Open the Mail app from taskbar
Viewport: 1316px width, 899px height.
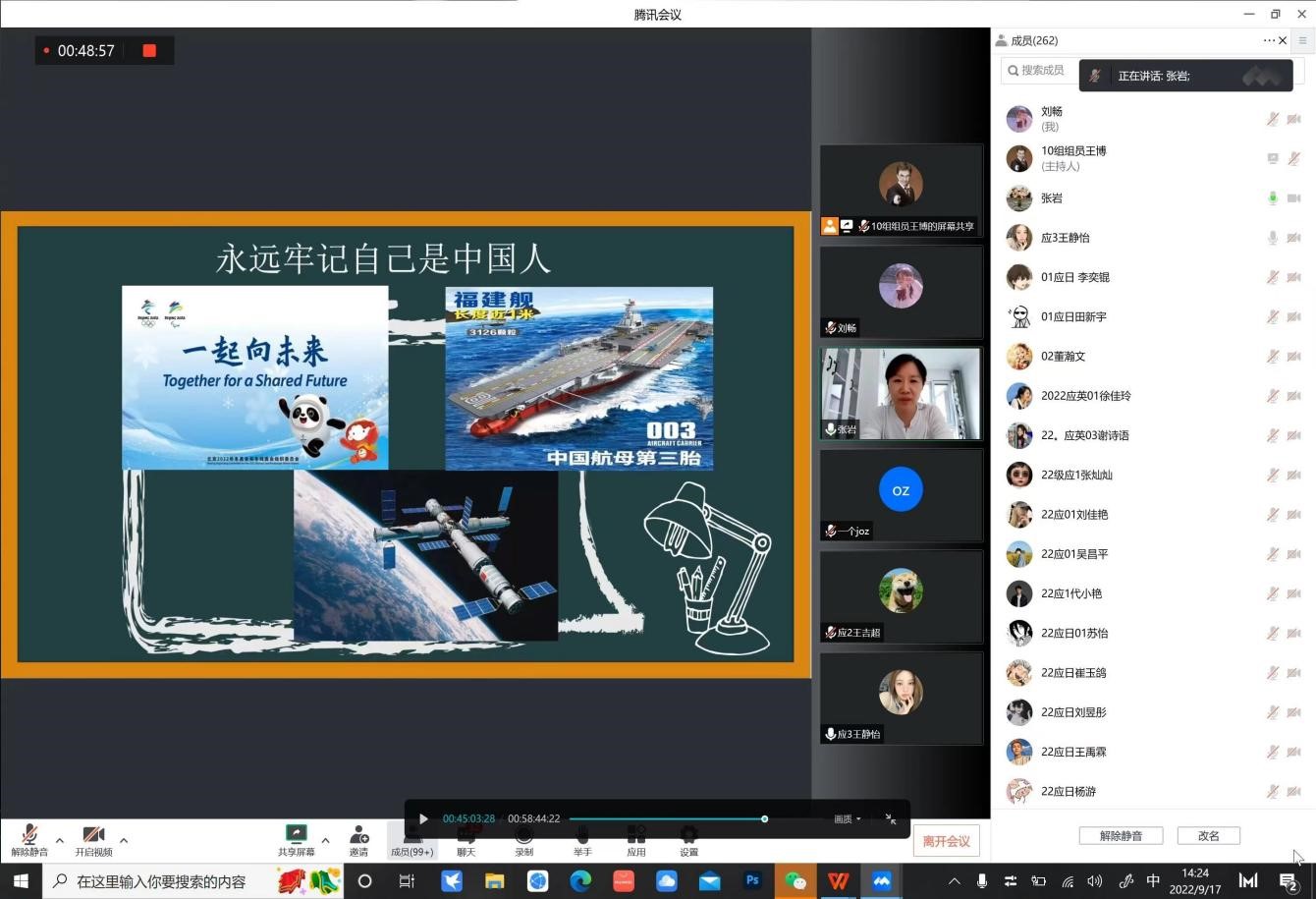coord(709,881)
